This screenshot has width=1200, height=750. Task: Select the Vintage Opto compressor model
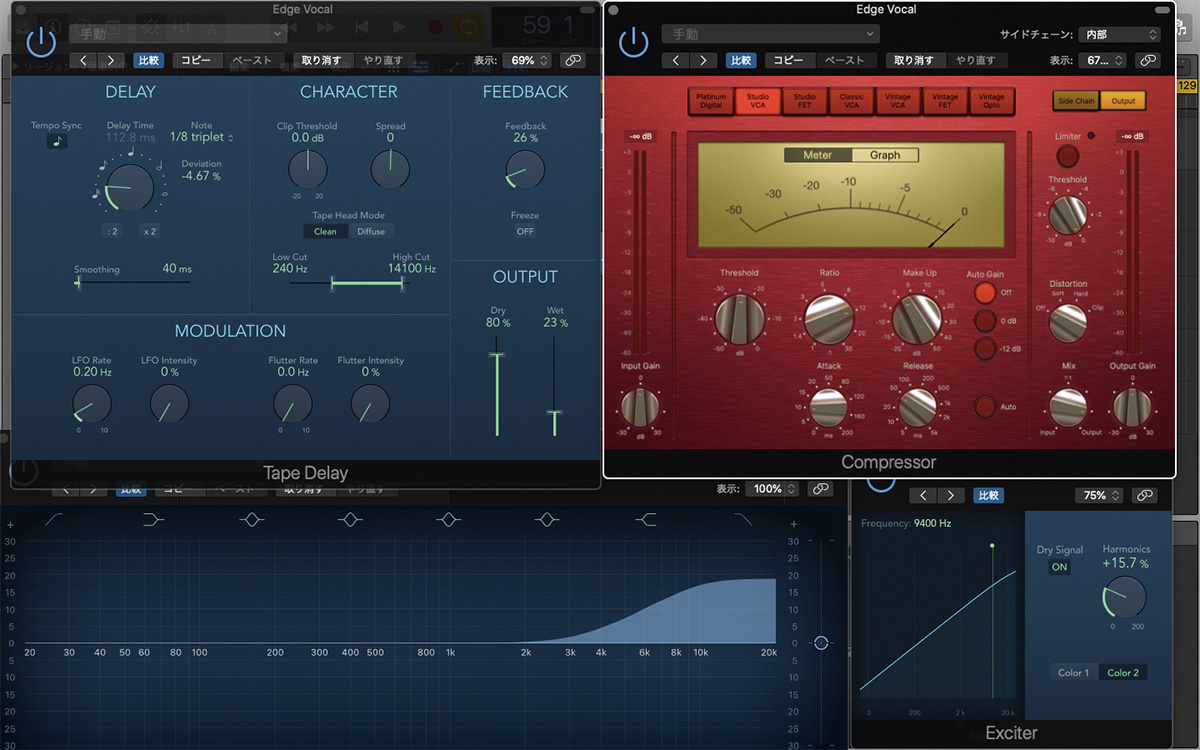click(992, 101)
